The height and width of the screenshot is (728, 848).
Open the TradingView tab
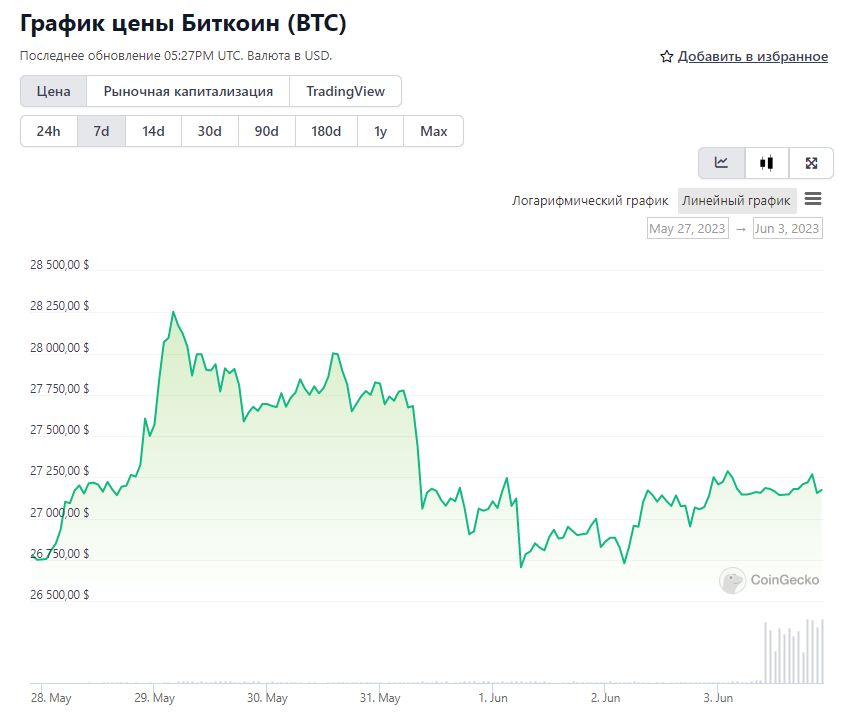pyautogui.click(x=345, y=91)
